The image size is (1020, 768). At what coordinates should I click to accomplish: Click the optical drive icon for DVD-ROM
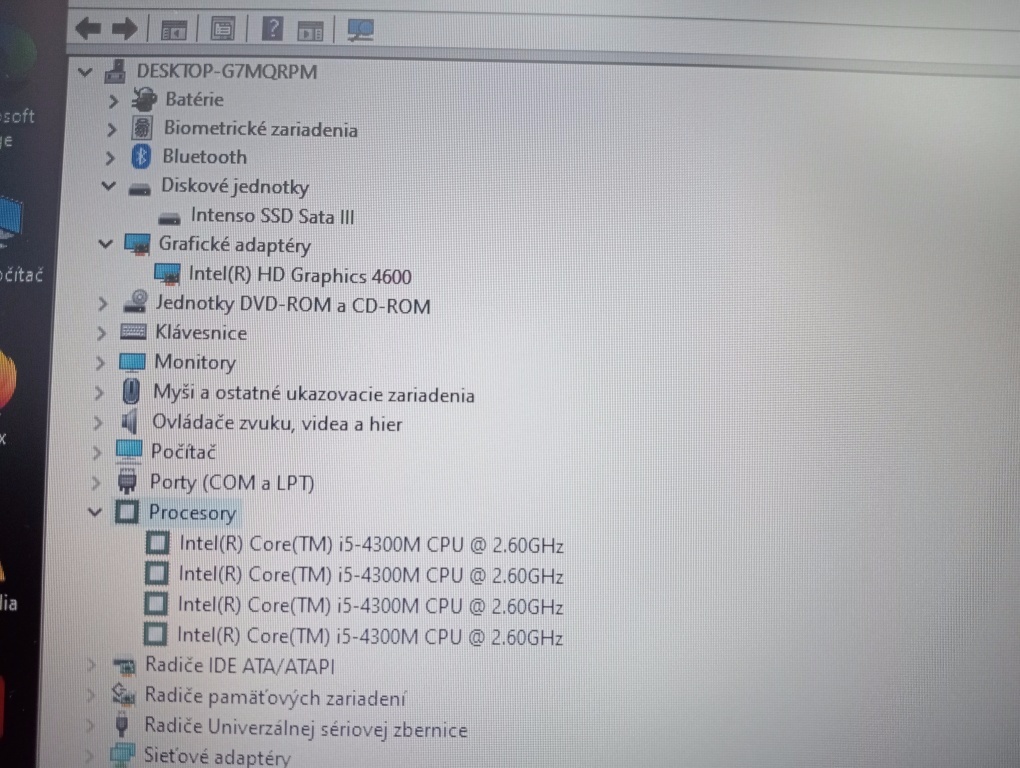tap(135, 302)
